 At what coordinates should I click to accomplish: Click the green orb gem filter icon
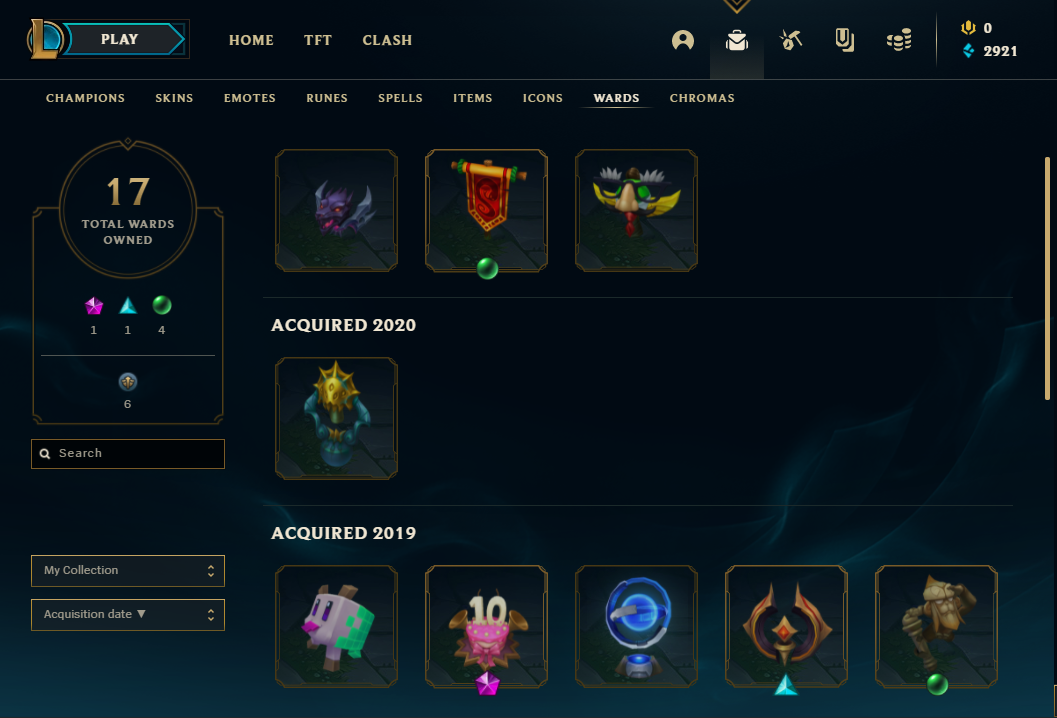click(x=162, y=305)
